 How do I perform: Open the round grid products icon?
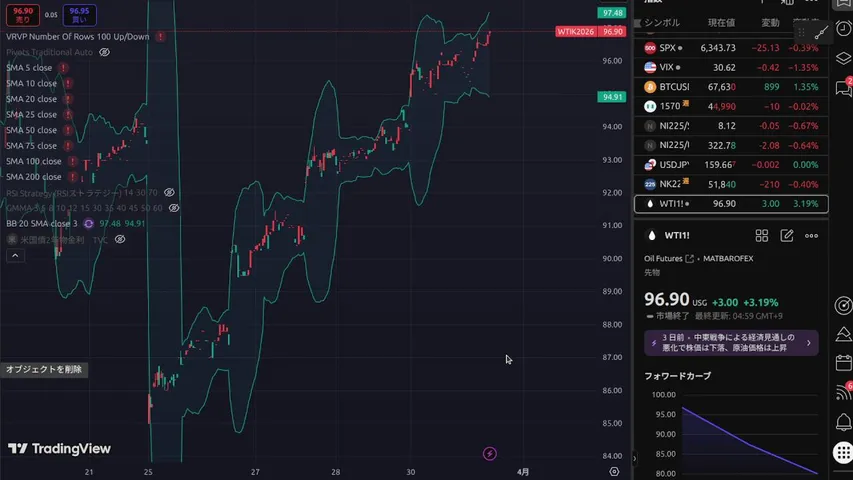coord(843,452)
